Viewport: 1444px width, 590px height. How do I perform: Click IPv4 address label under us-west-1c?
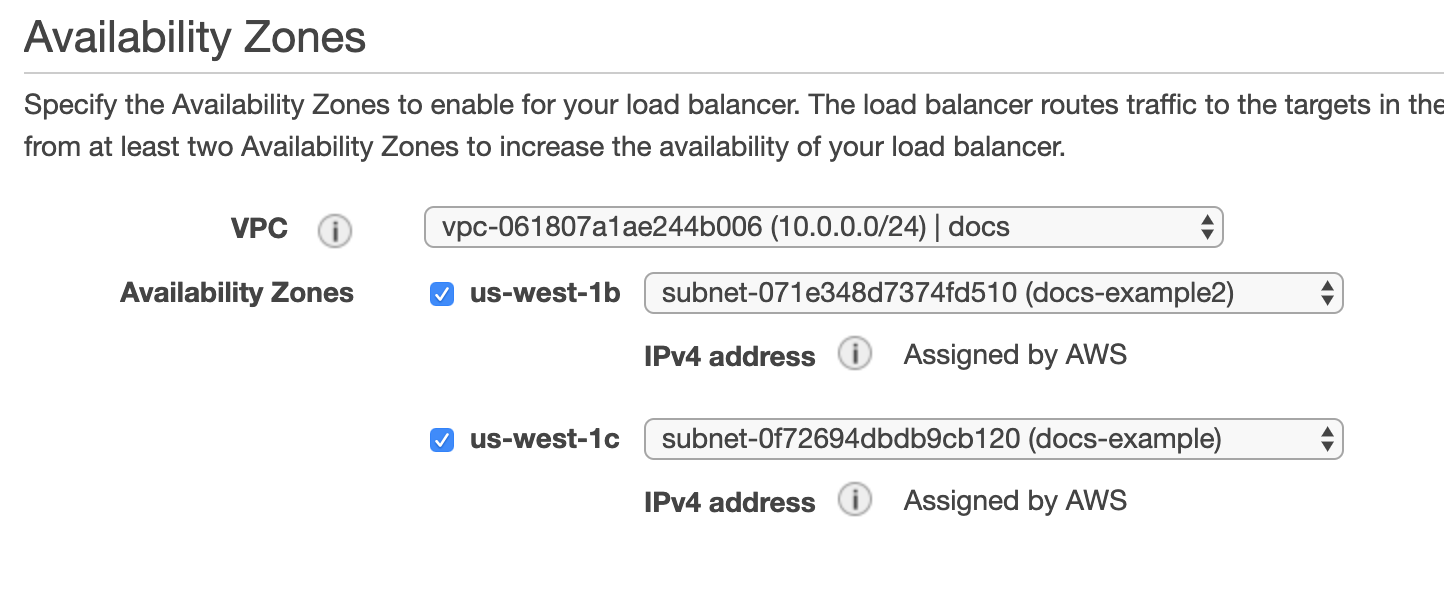(x=729, y=502)
